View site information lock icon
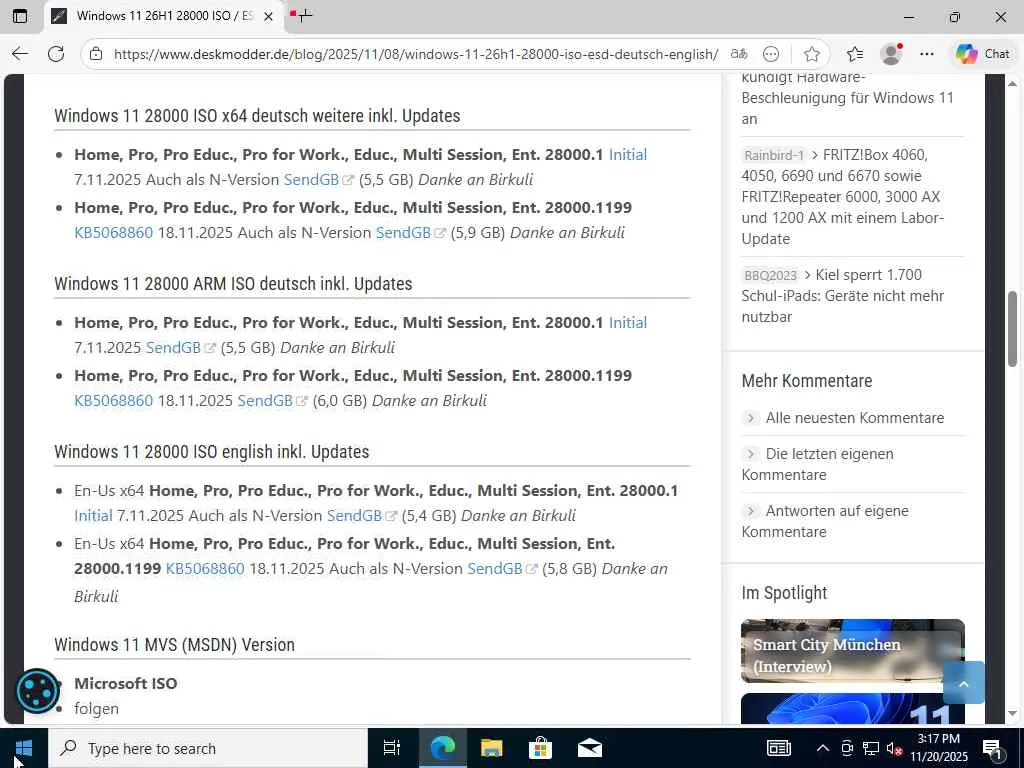Image resolution: width=1024 pixels, height=768 pixels. click(x=96, y=54)
